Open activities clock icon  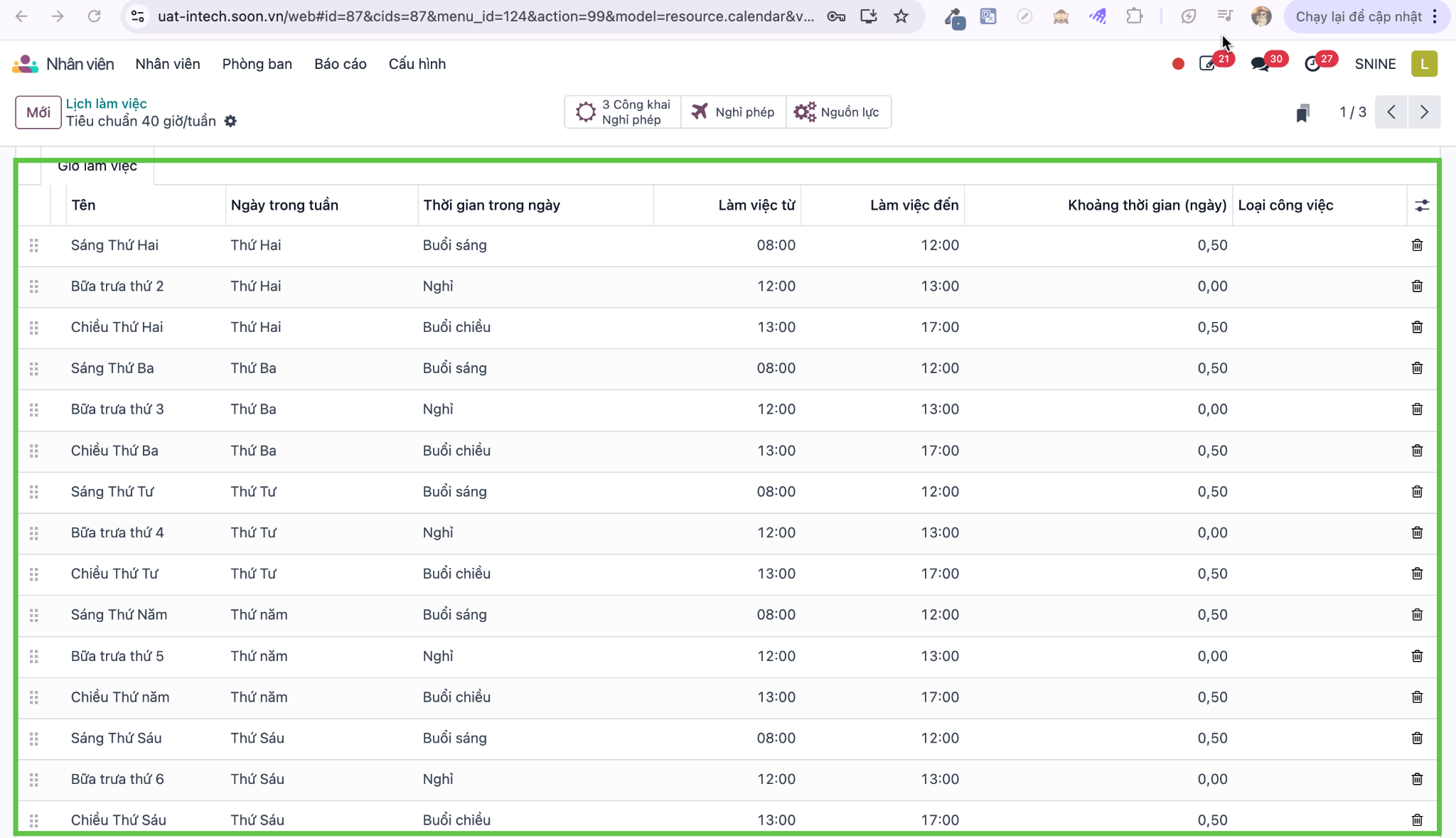tap(1312, 64)
